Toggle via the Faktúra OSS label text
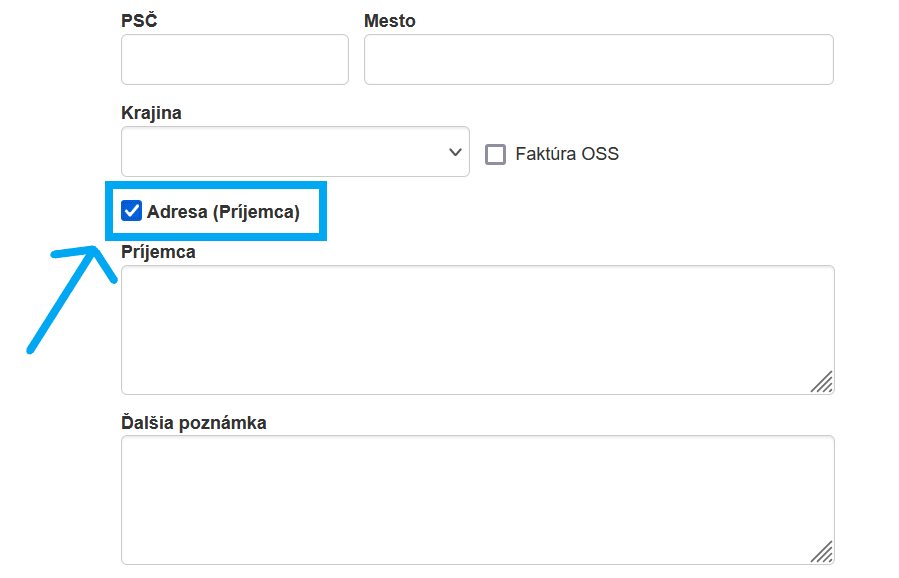Viewport: 899px width, 578px height. click(x=567, y=154)
